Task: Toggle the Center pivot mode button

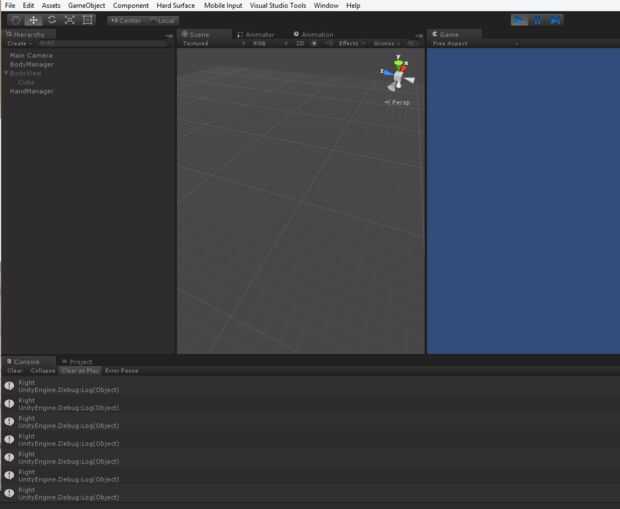Action: pyautogui.click(x=126, y=20)
